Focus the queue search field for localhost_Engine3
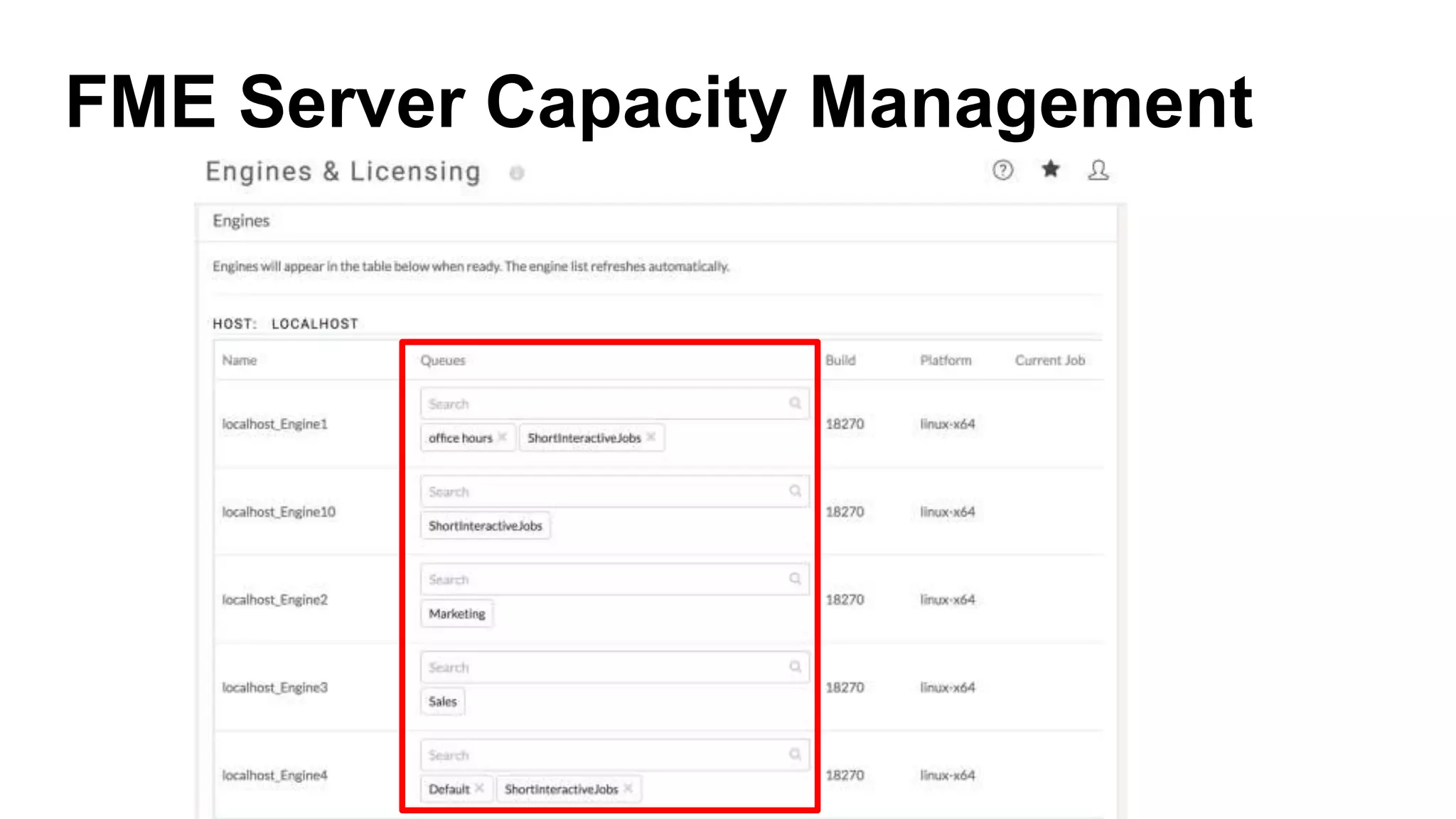Screen dimensions: 1456x819 [614, 668]
